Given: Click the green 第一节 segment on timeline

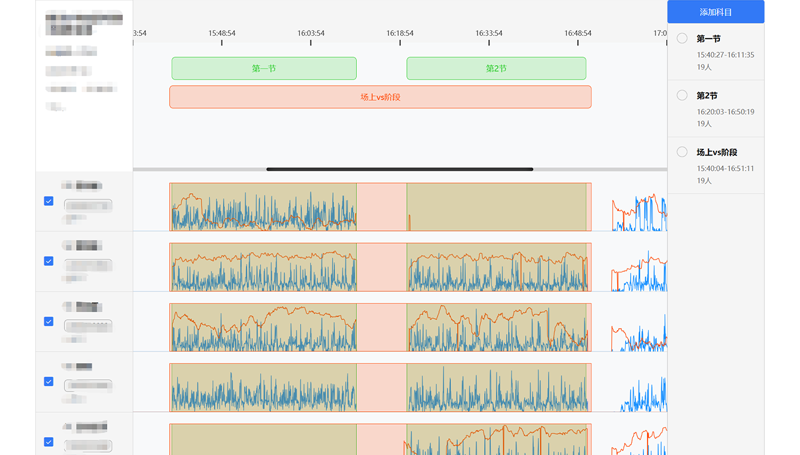Looking at the screenshot, I should pos(264,68).
